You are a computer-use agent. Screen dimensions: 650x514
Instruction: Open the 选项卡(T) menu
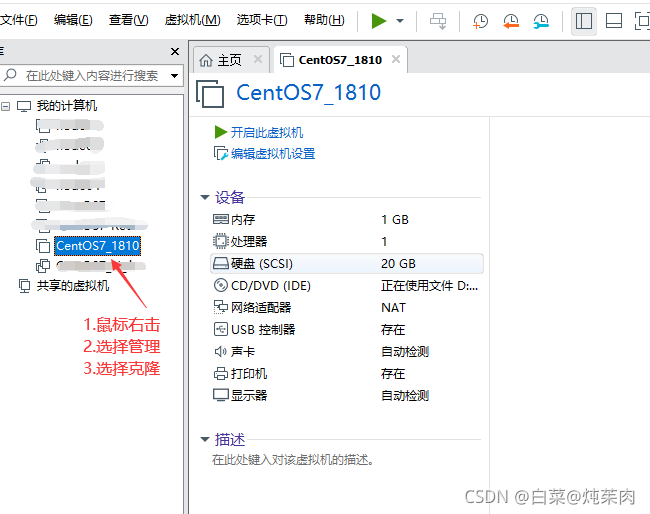click(262, 19)
